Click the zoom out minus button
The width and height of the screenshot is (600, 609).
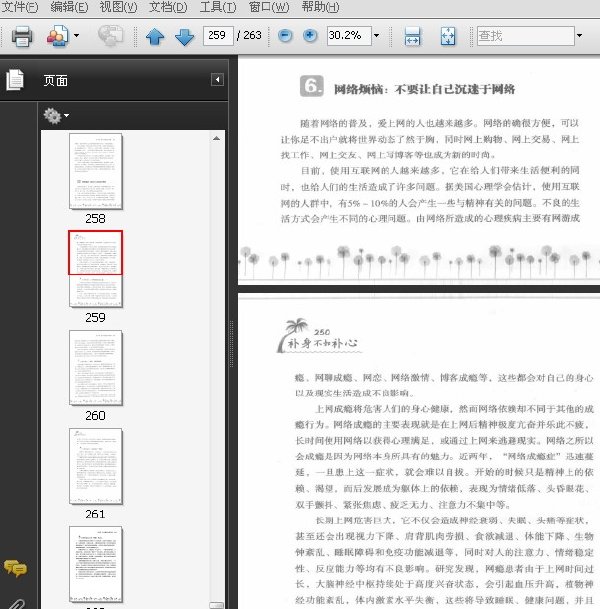285,36
